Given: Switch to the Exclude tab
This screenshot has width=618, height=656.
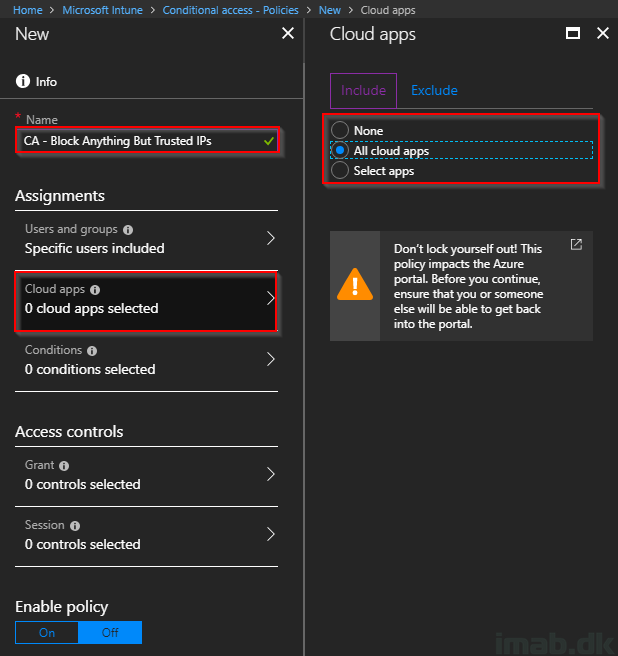Looking at the screenshot, I should point(434,90).
